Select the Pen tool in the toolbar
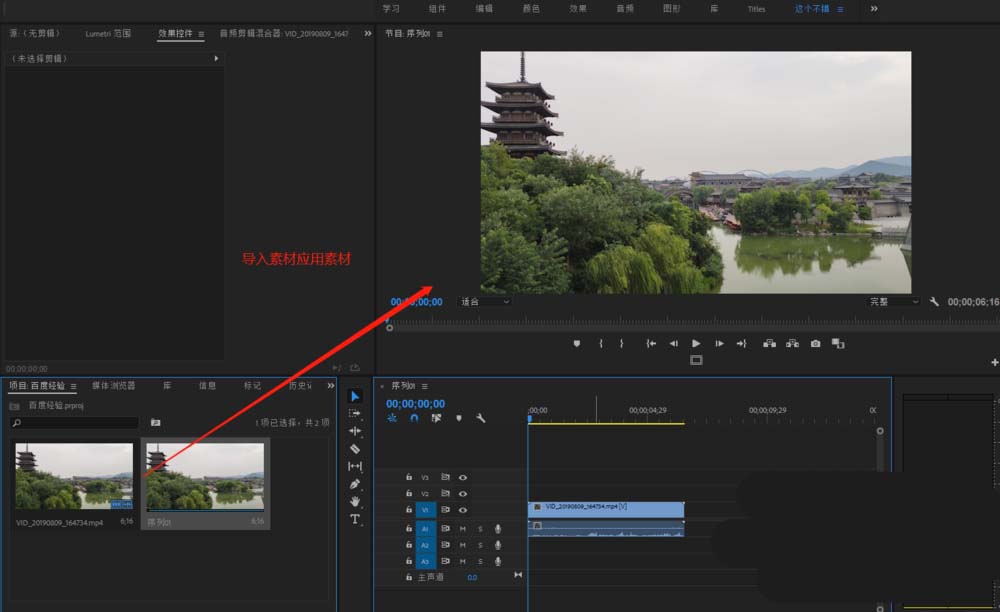 pos(355,484)
